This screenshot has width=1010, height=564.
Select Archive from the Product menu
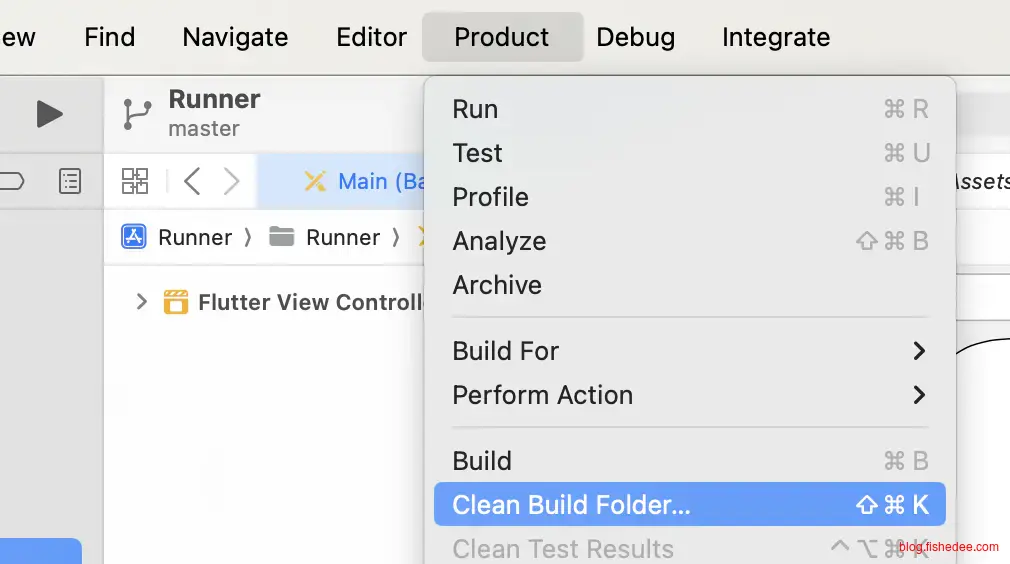pos(497,285)
